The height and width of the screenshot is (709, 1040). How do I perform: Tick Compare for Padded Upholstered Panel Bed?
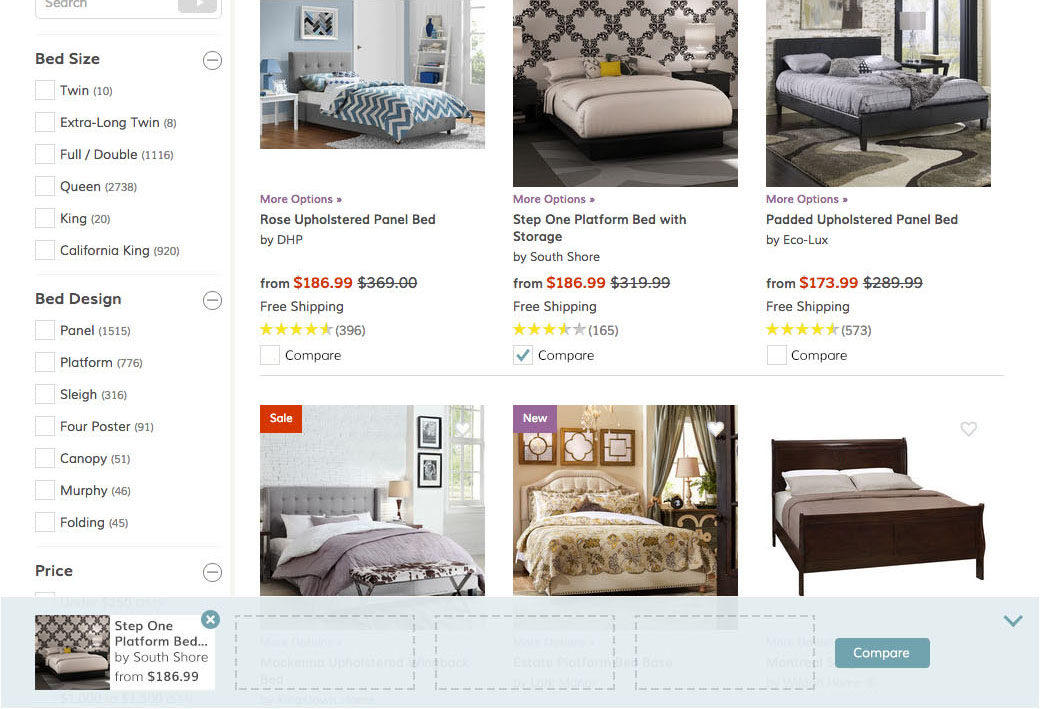776,355
